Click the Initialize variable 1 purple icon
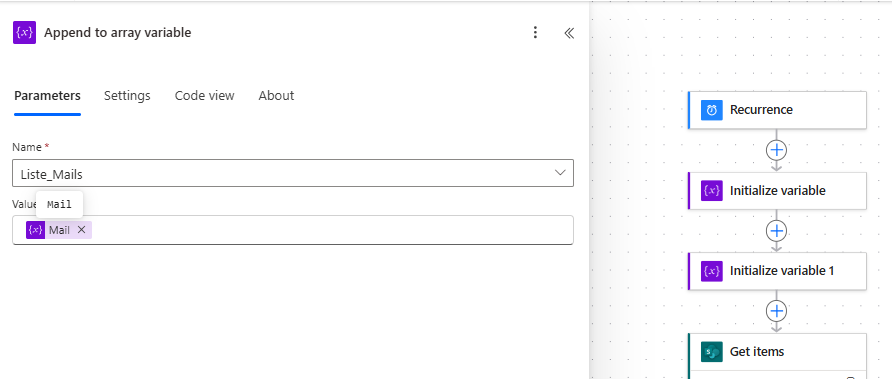The image size is (892, 379). (712, 270)
